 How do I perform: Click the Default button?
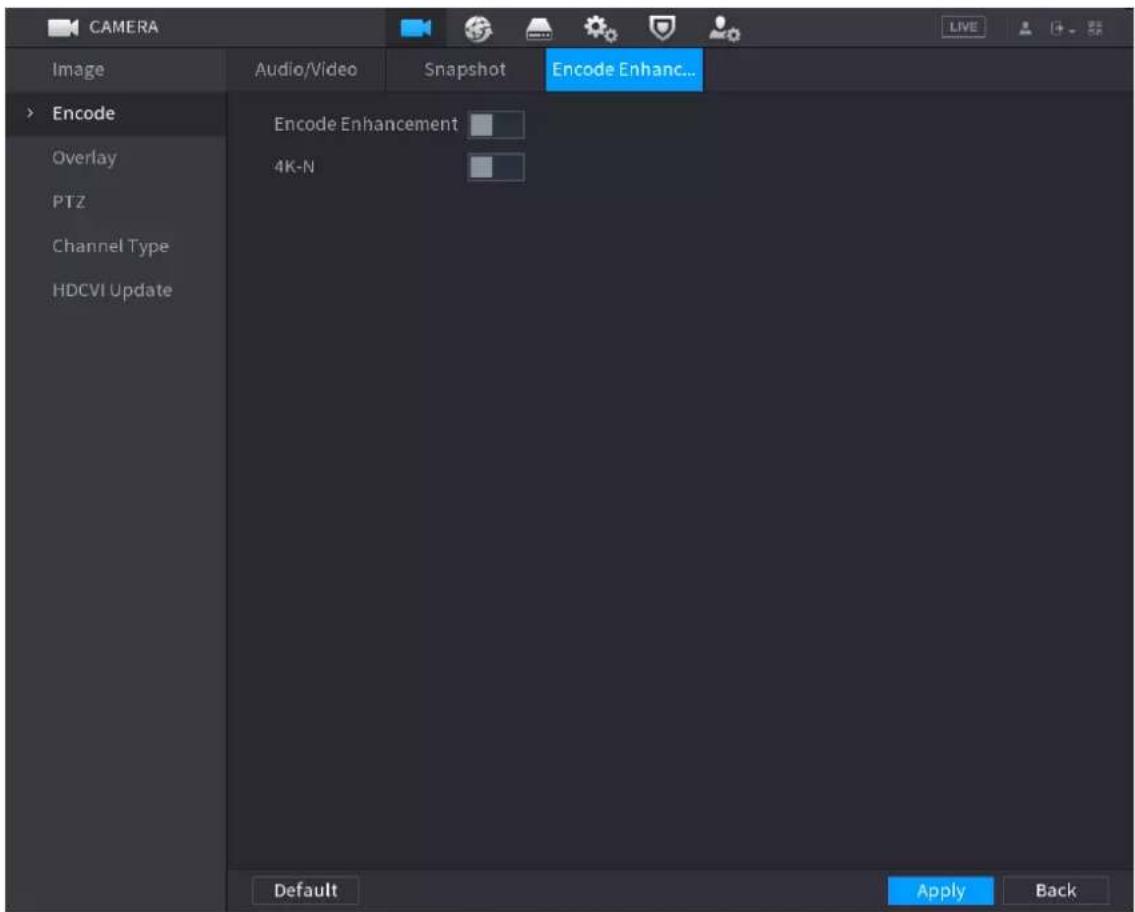(305, 890)
